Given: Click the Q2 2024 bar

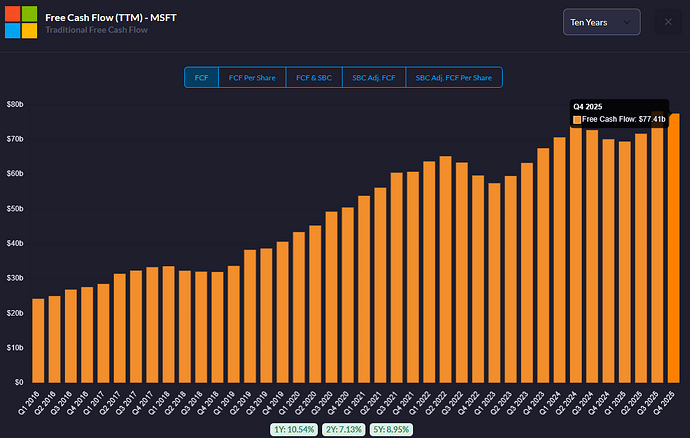Looking at the screenshot, I should click(x=576, y=254).
